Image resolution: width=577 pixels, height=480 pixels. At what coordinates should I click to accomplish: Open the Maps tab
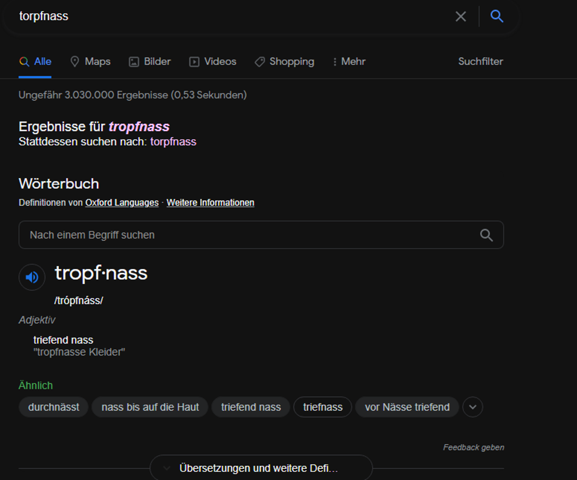tap(91, 61)
